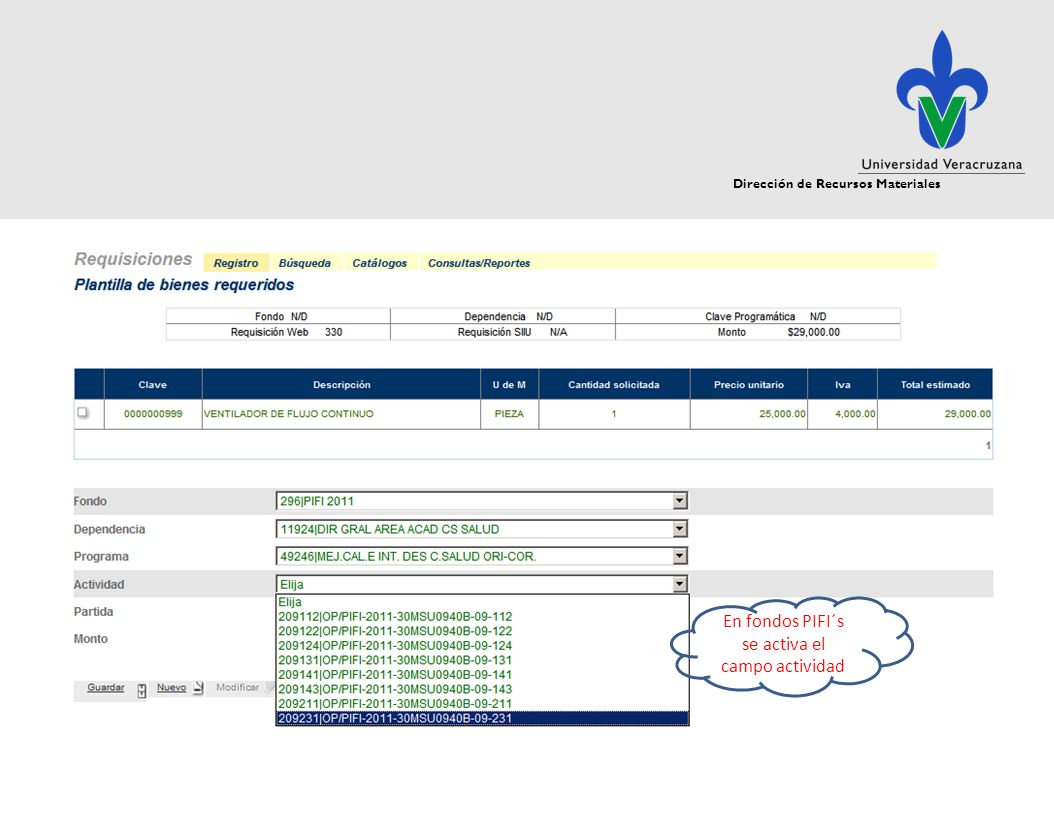
Task: Choose activity 209211|OP/PIFI-2011-30MSU0940B-09-211
Action: [482, 704]
